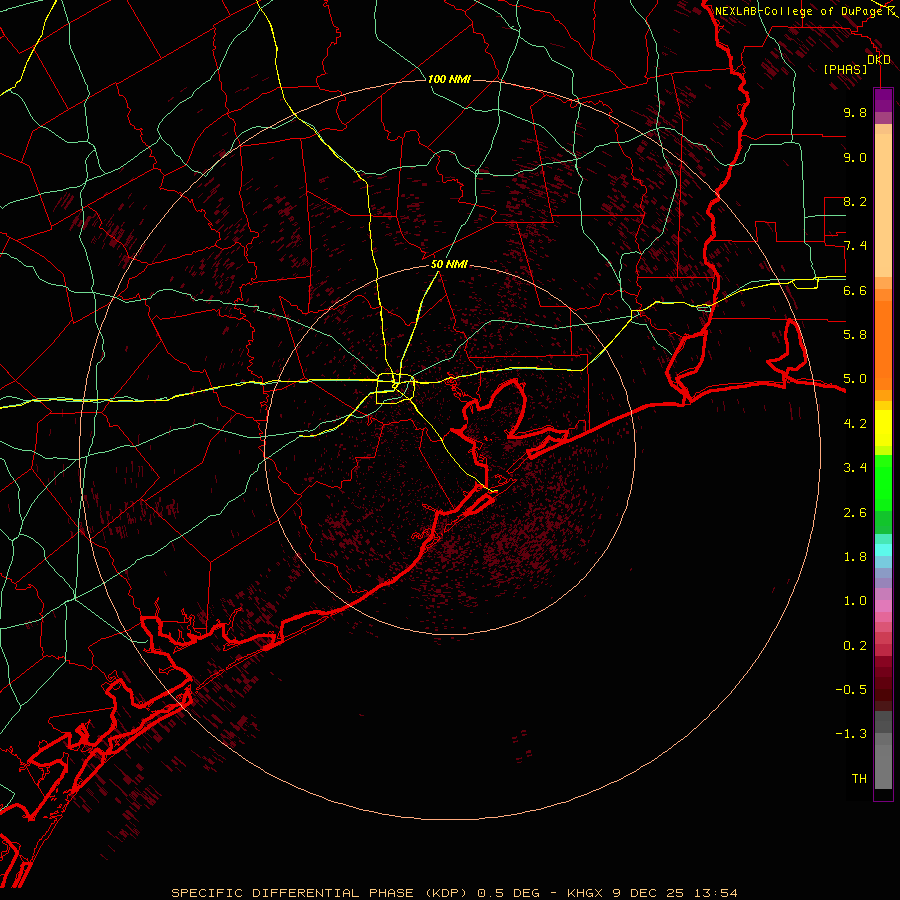Click the 0.2 scale value
This screenshot has height=900, width=900.
point(855,646)
